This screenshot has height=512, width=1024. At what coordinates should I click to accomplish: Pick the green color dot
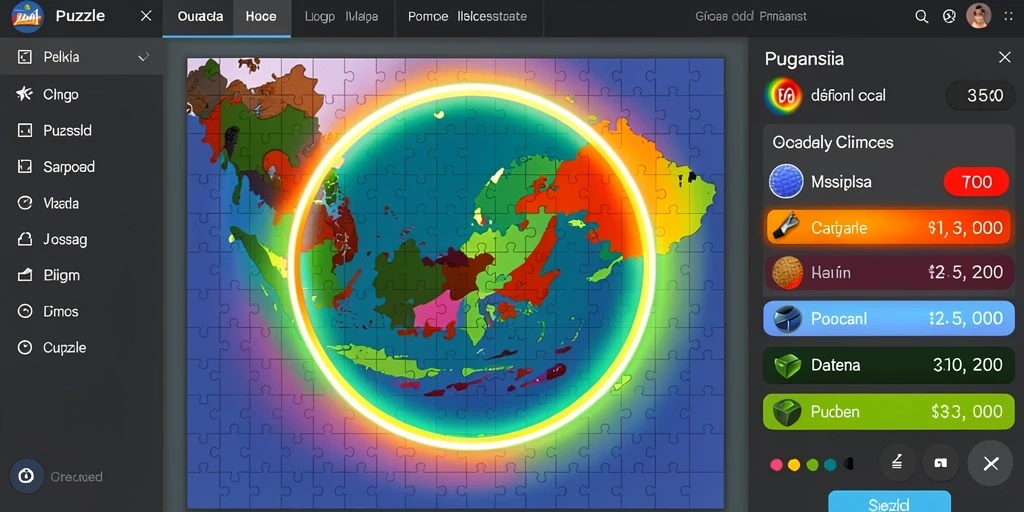click(x=812, y=464)
